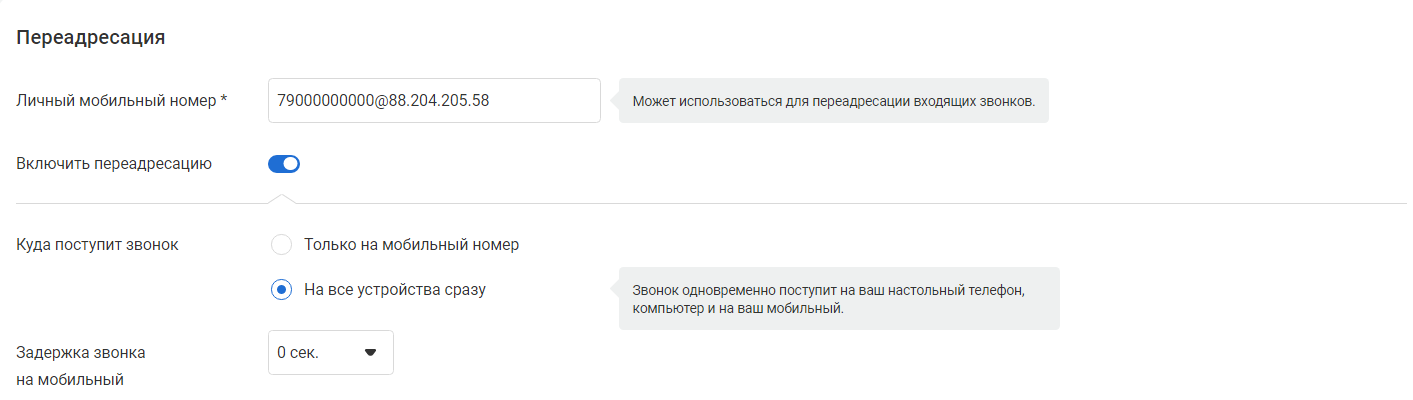Click the arrow tip of the all-devices hint

tap(614, 290)
